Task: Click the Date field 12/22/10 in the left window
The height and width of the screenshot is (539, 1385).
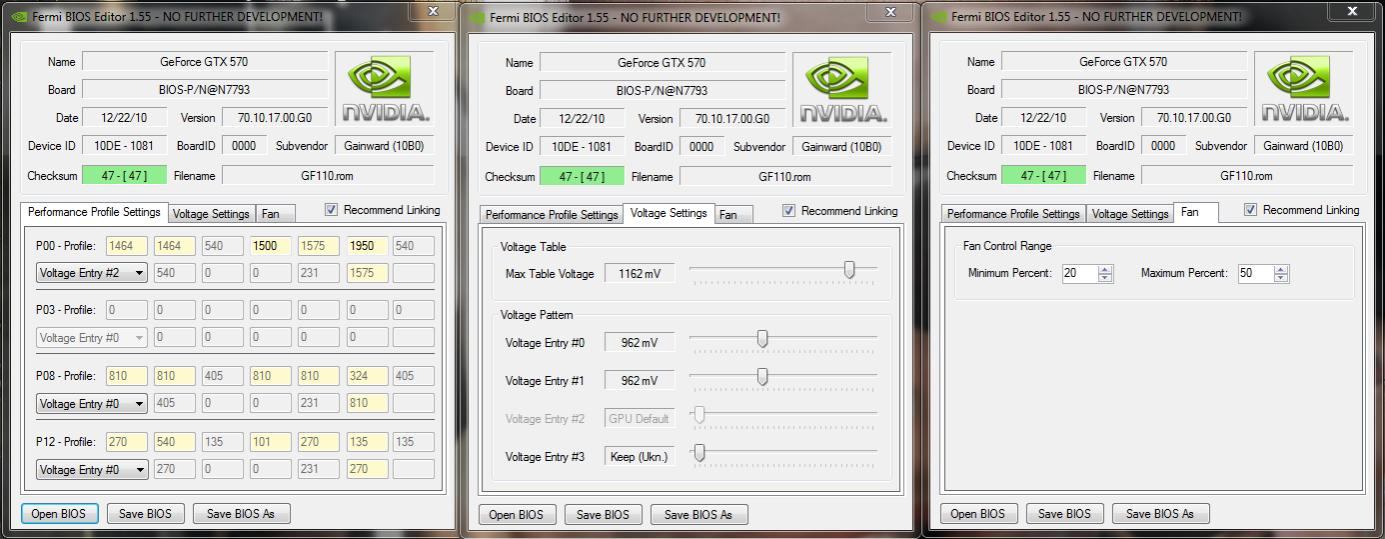Action: (124, 118)
